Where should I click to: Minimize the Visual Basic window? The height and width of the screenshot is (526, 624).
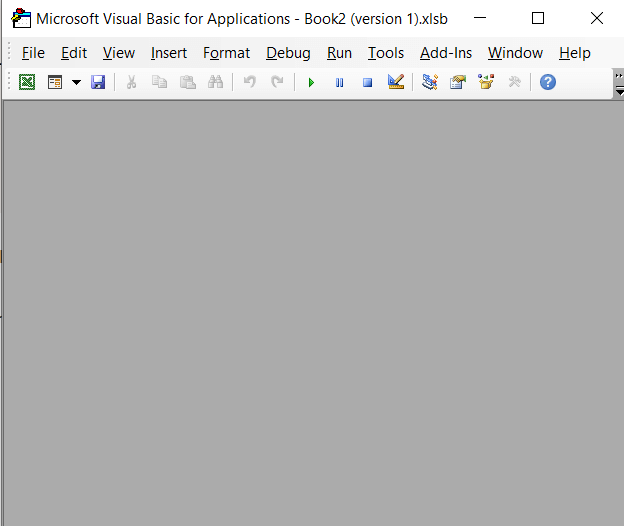[x=480, y=18]
